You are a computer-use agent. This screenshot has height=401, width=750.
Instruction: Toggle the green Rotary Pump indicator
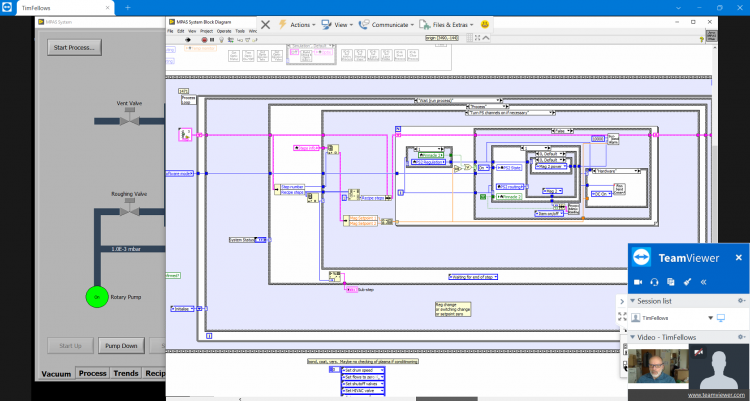click(97, 297)
